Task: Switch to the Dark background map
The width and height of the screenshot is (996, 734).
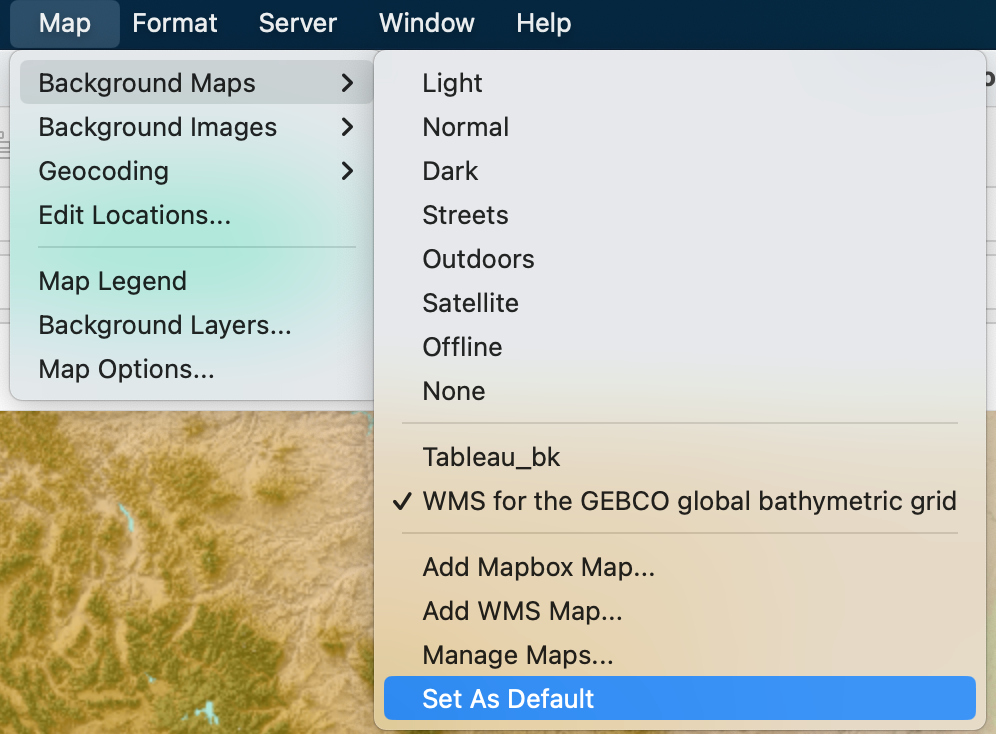Action: (450, 171)
